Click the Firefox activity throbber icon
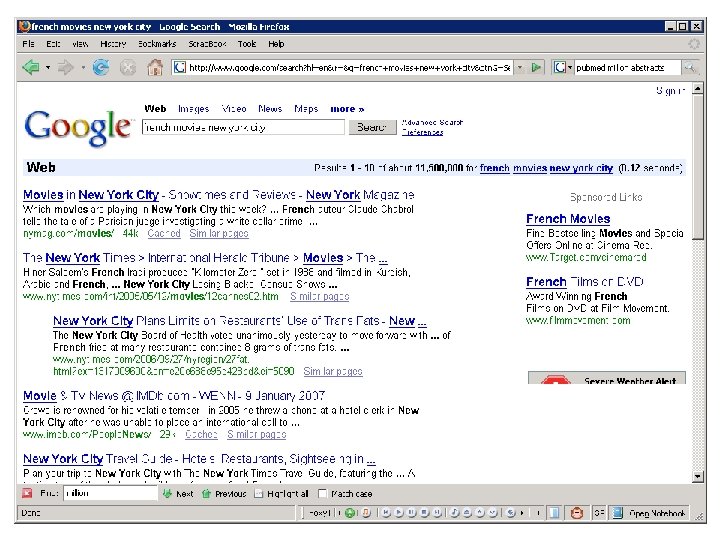Screen dimensions: 720x540 [x=694, y=44]
